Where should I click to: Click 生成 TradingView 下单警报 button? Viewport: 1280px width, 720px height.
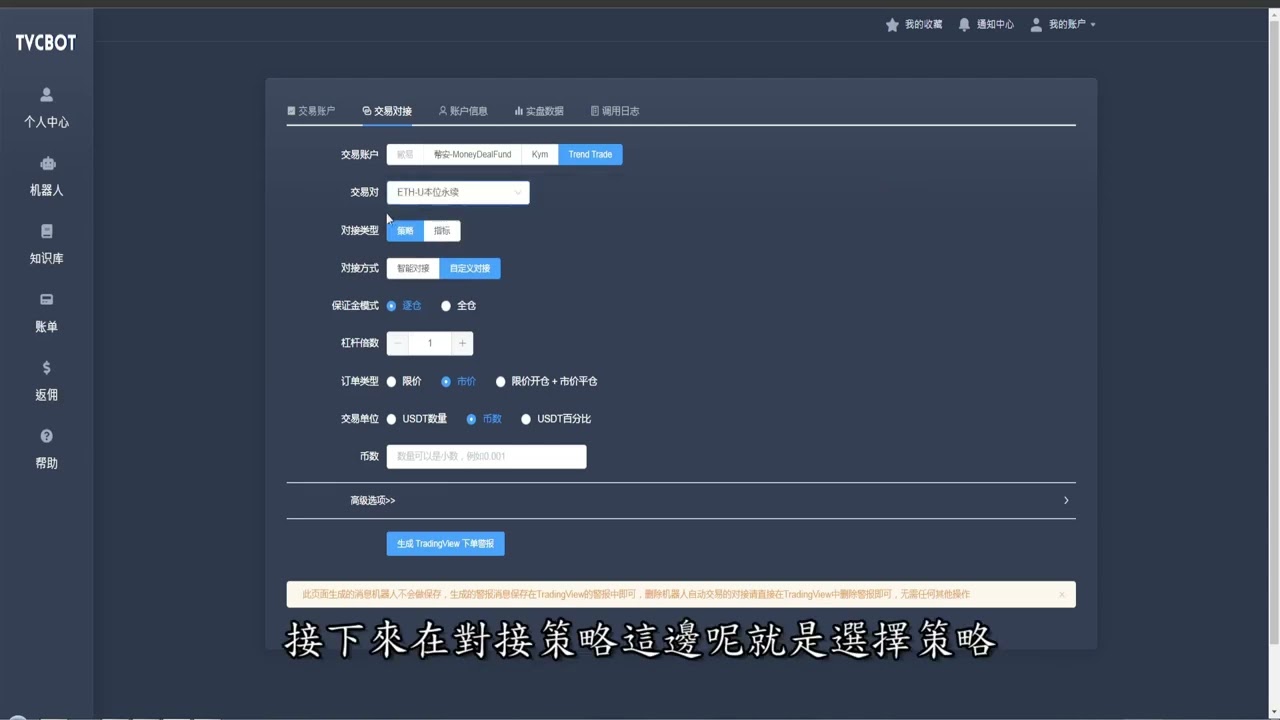tap(445, 543)
